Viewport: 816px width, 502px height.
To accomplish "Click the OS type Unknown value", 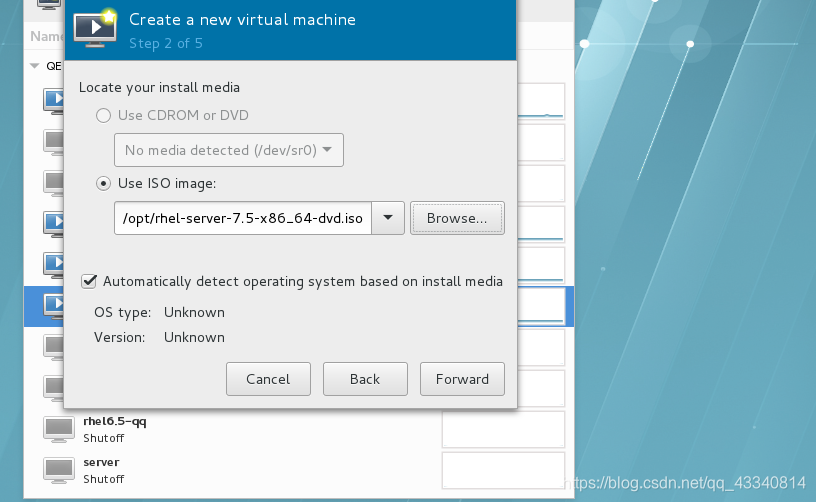I will click(x=194, y=312).
